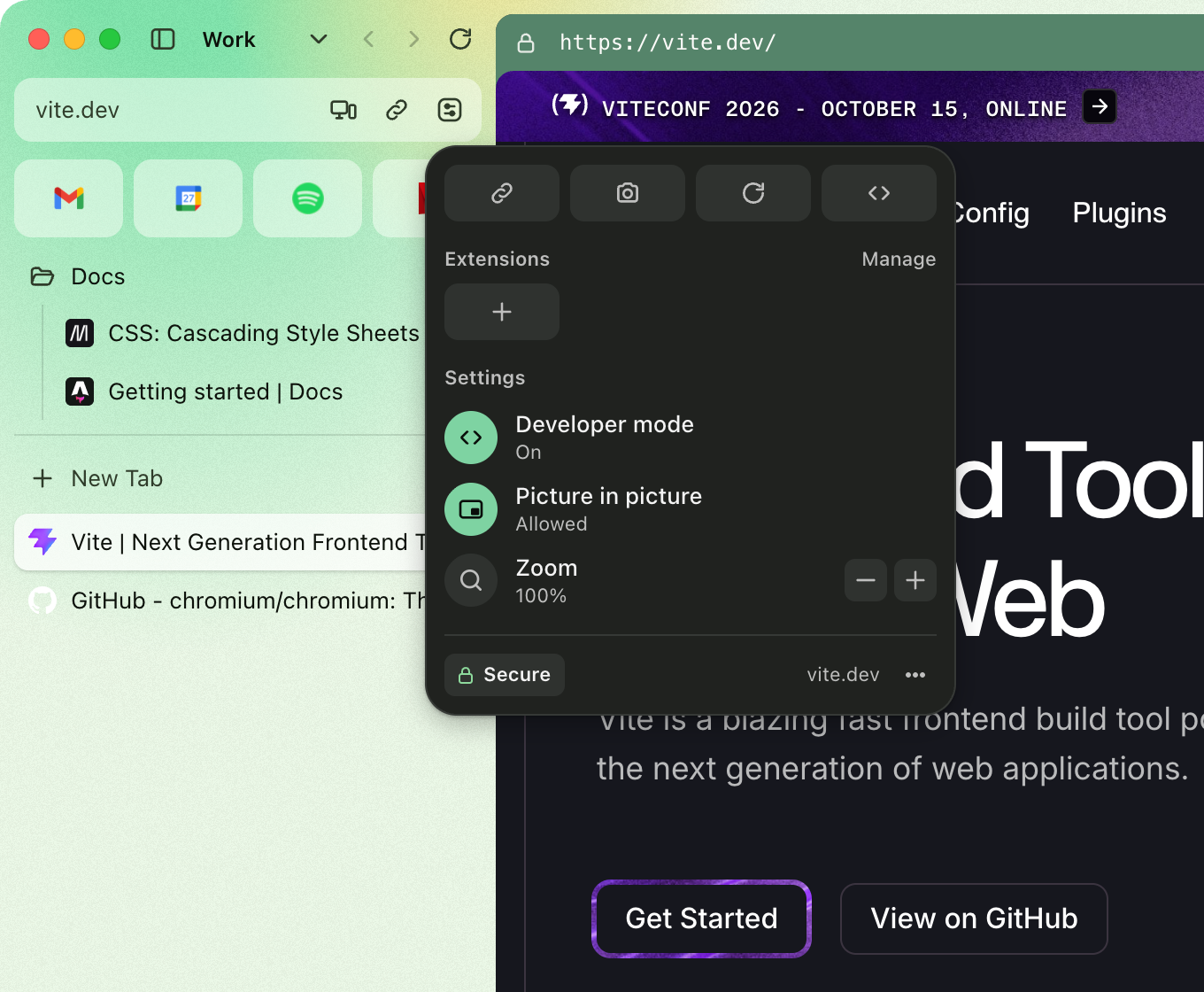Image resolution: width=1204 pixels, height=992 pixels.
Task: Open the Gmail pinned tab
Action: pyautogui.click(x=69, y=198)
